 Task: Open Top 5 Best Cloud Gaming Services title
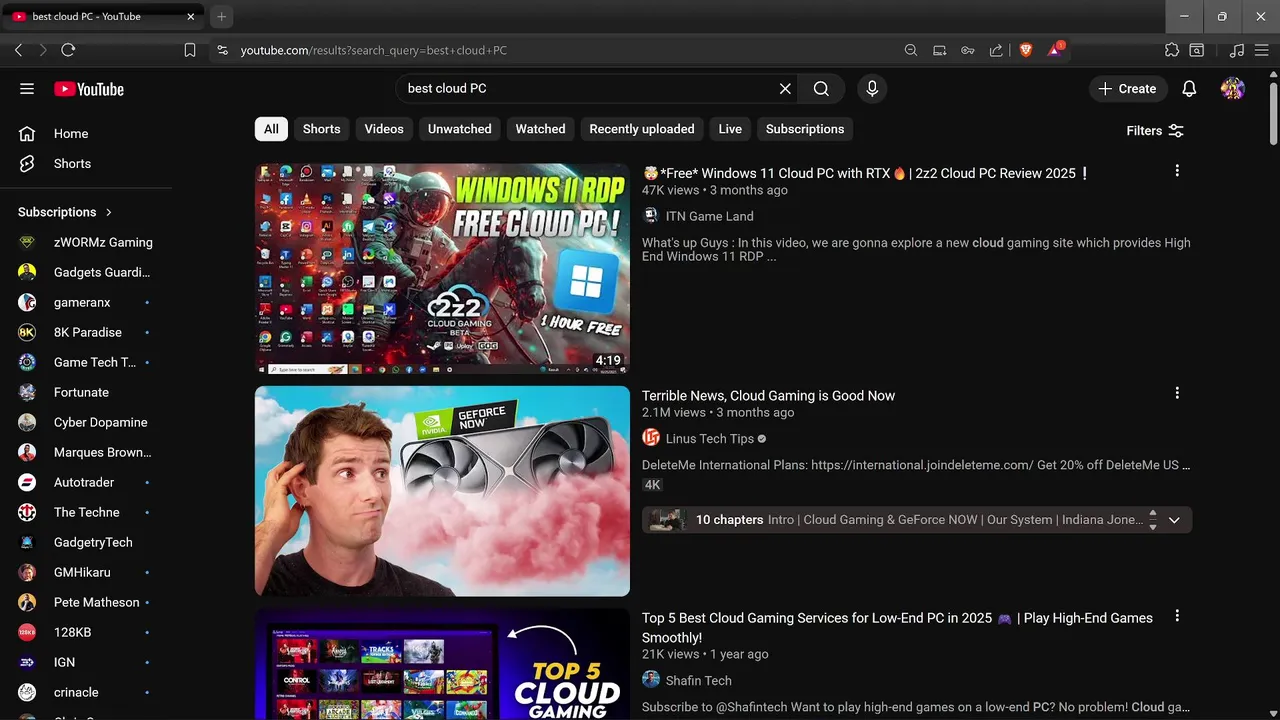coord(897,628)
